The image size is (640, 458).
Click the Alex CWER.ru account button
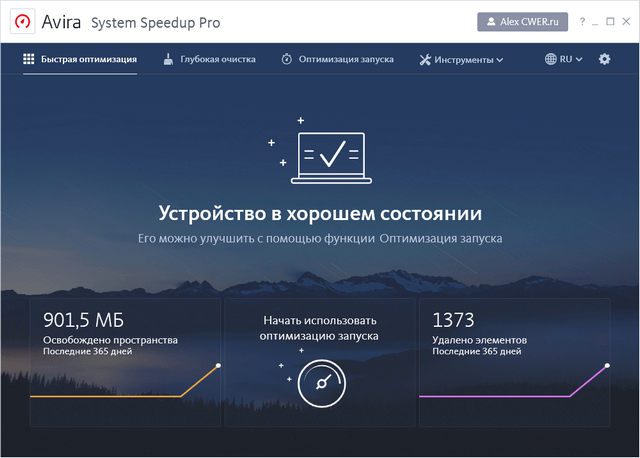point(522,22)
